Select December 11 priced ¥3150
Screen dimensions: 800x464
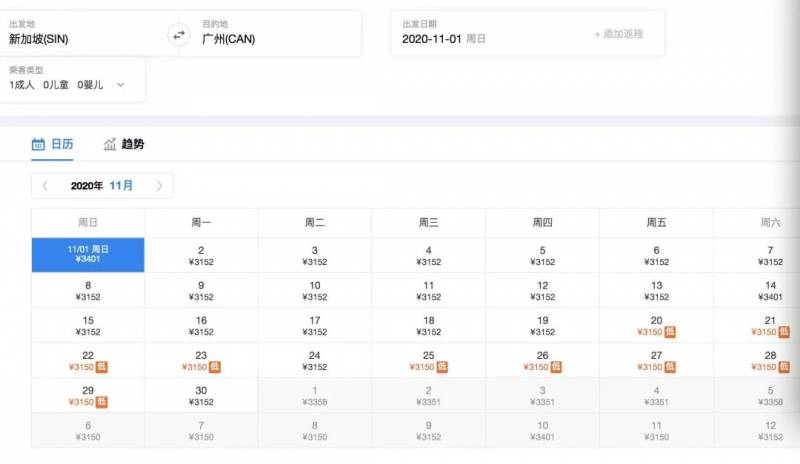pyautogui.click(x=656, y=430)
